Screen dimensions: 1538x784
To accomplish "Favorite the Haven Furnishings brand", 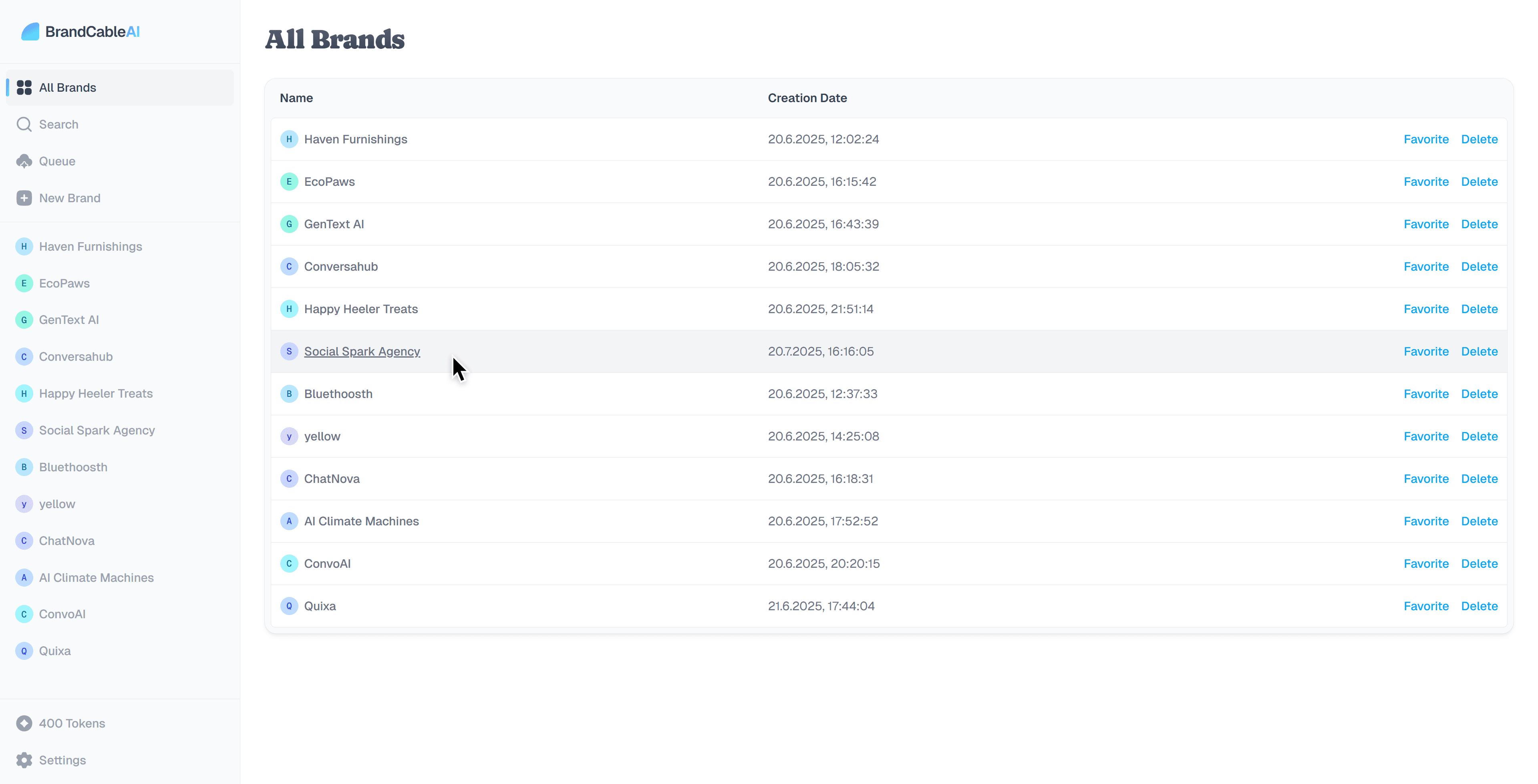I will click(x=1426, y=139).
